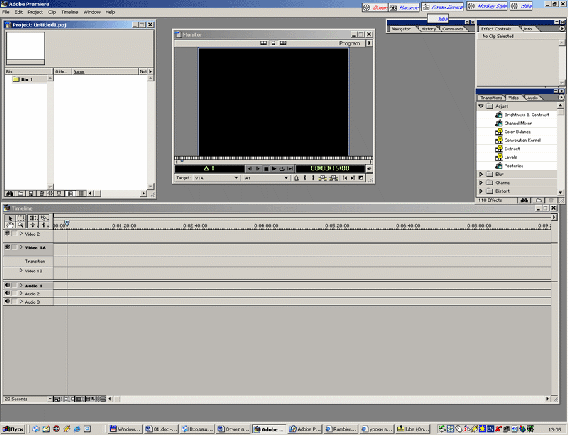The height and width of the screenshot is (436, 569).
Task: Toggle speaker icon on Audio 2 track
Action: pyautogui.click(x=7, y=293)
